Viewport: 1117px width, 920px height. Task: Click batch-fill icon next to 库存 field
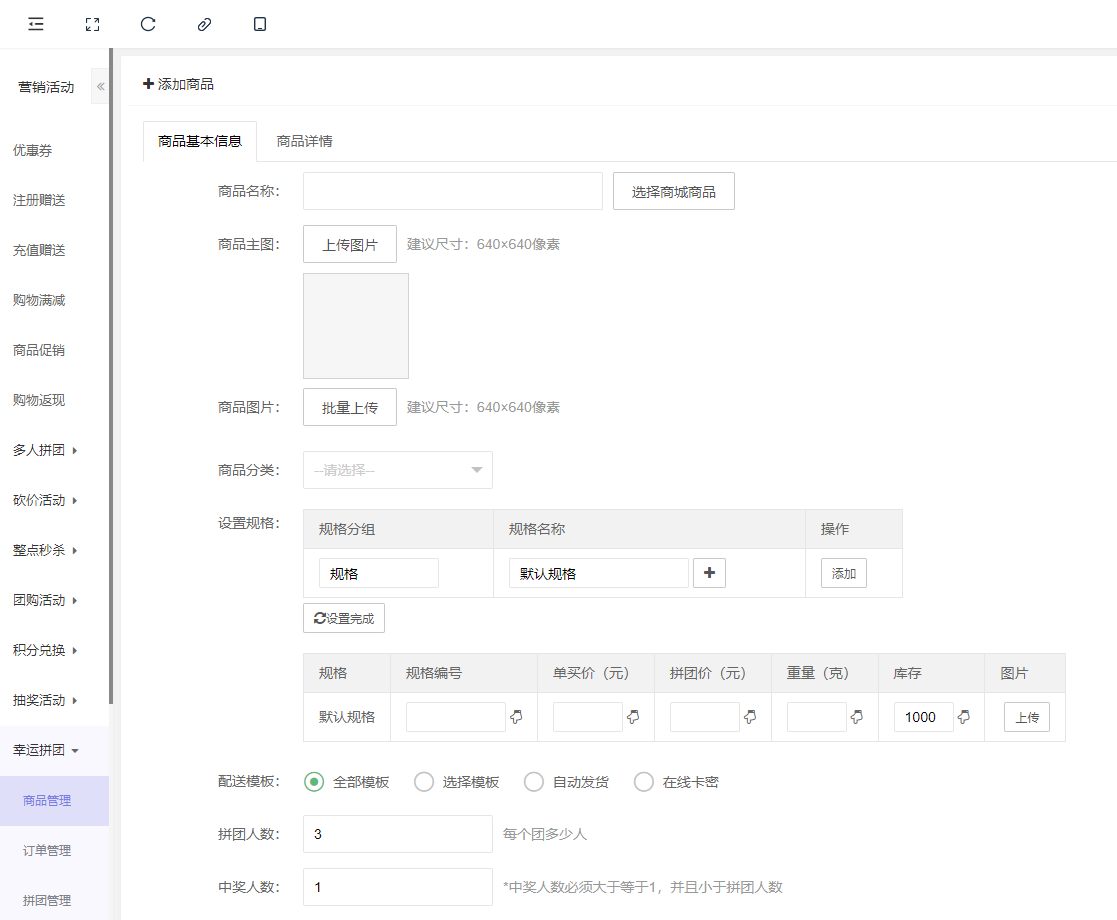tap(964, 717)
